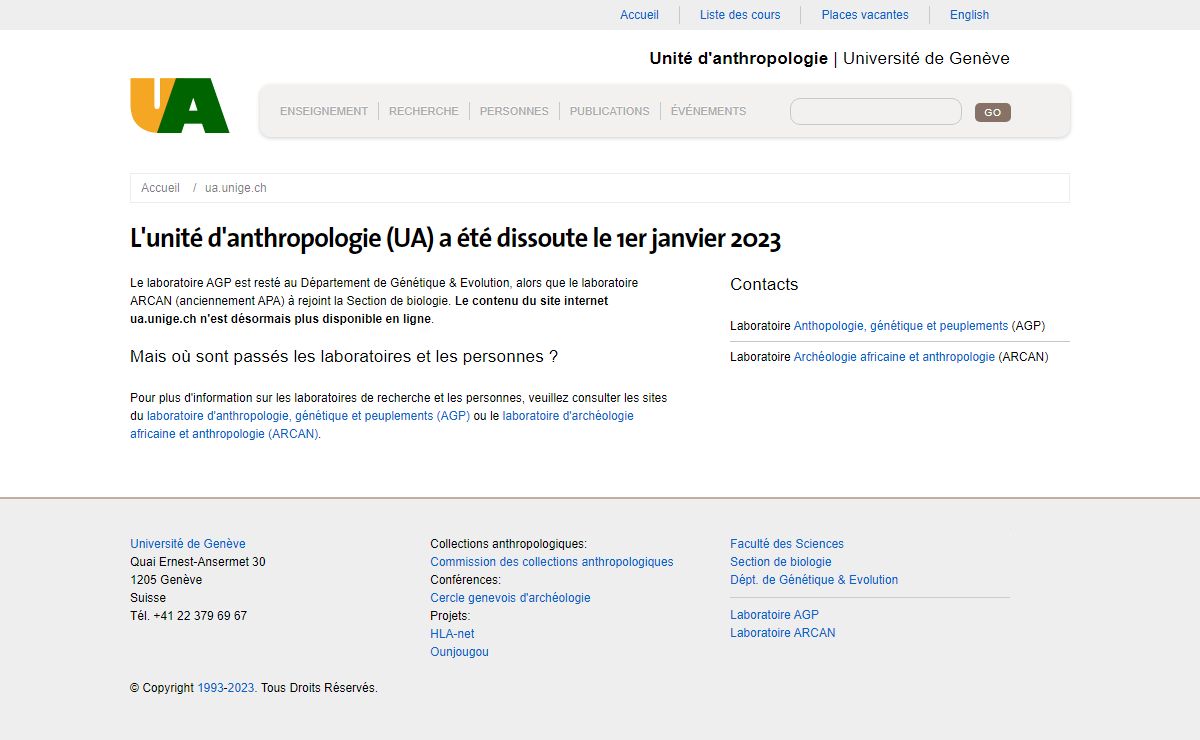Open Archéologie africaine et anthropologie contact link
This screenshot has width=1200, height=740.
tap(894, 357)
